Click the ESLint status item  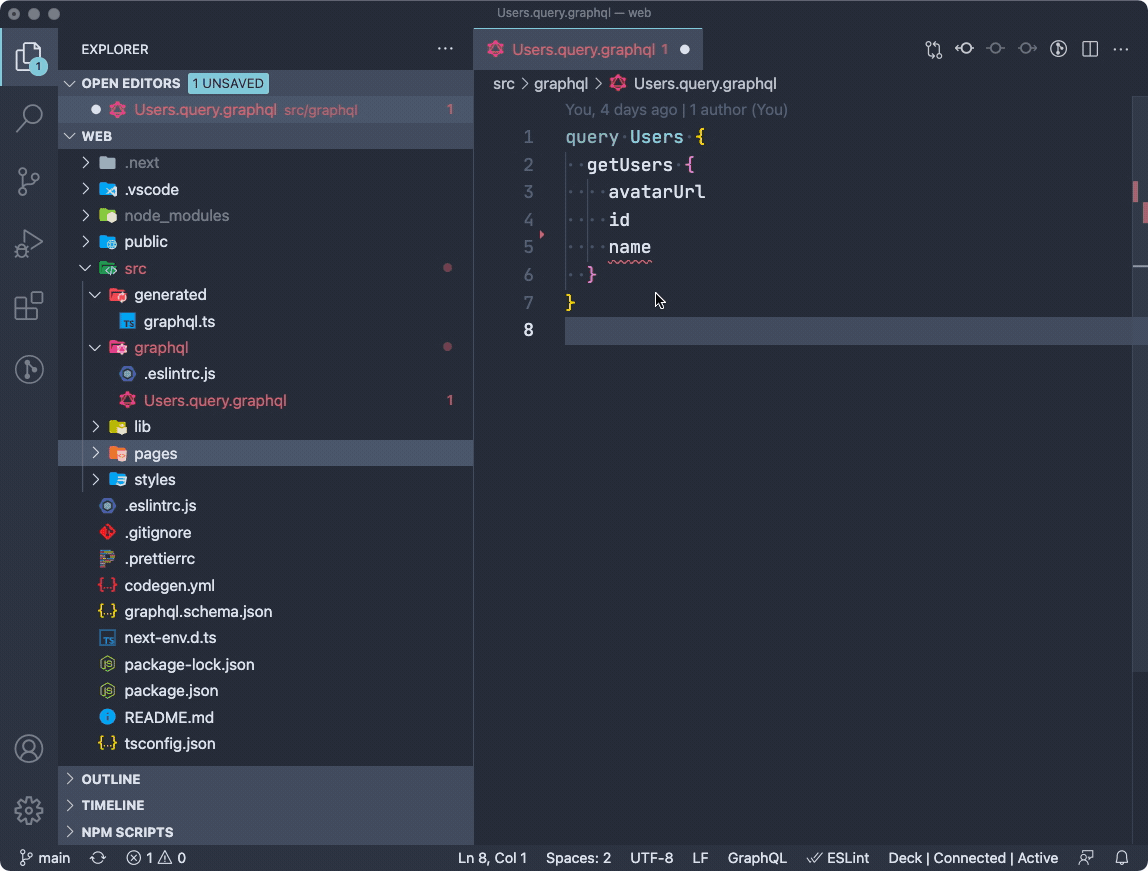(x=838, y=858)
